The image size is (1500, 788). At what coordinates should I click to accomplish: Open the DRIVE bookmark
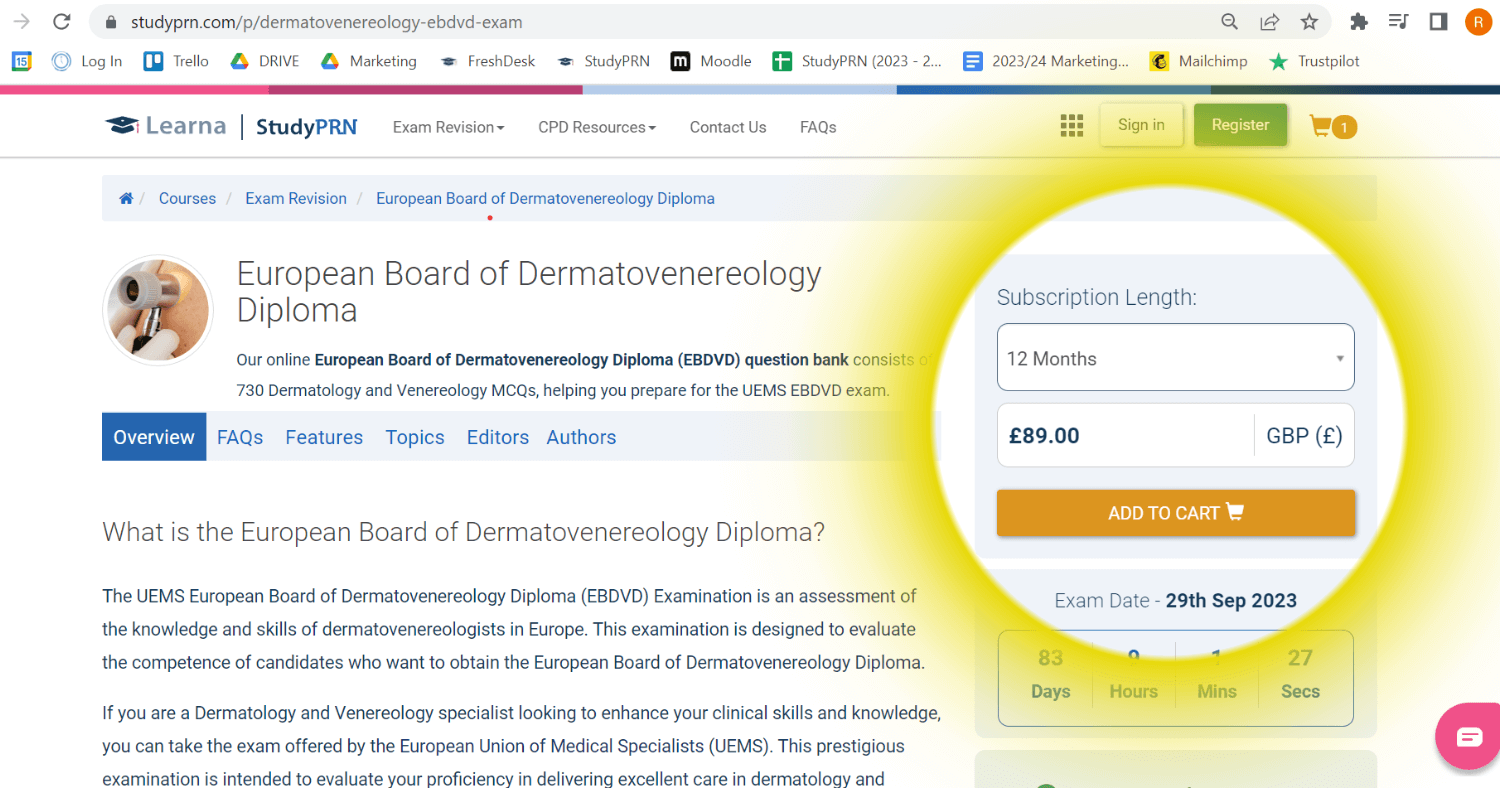(265, 61)
